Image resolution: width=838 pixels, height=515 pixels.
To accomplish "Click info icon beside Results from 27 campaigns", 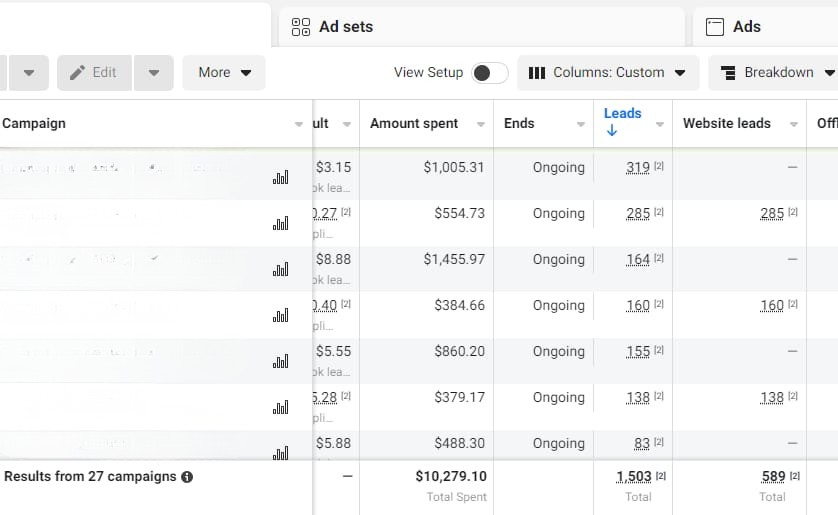I will 187,477.
